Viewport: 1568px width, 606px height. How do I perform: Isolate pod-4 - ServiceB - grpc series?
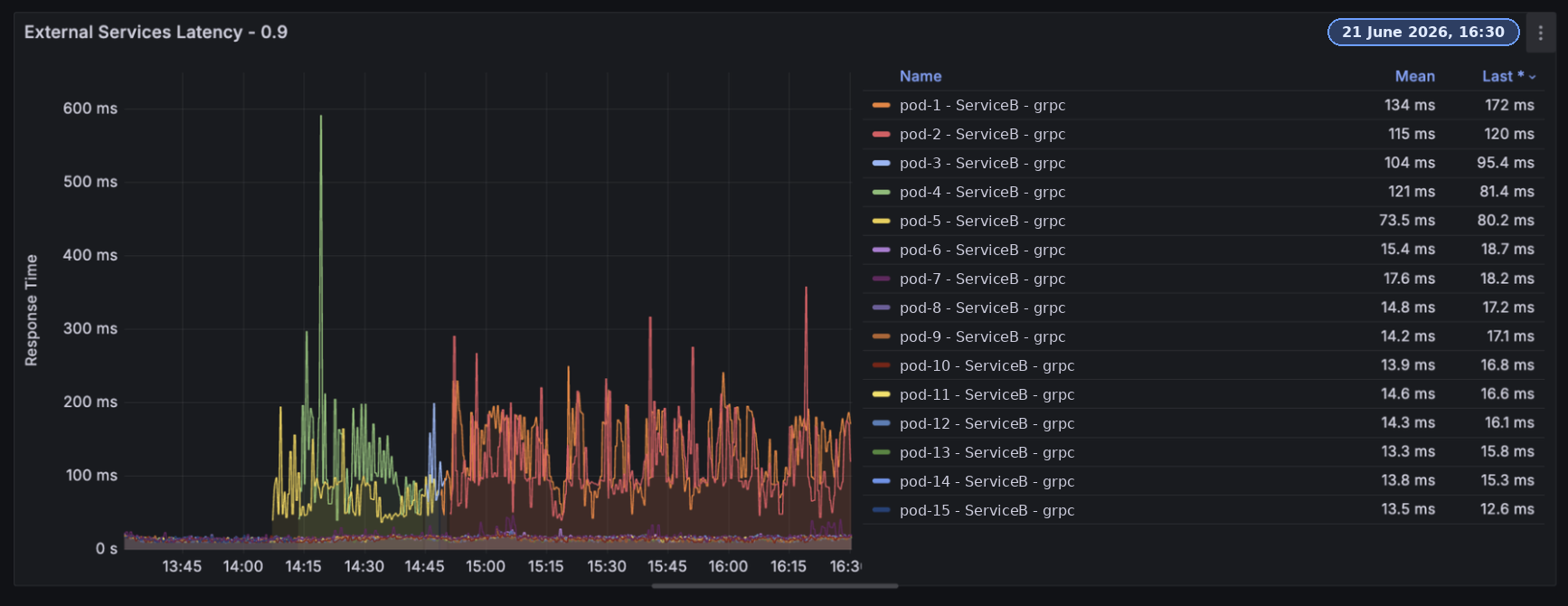tap(982, 193)
